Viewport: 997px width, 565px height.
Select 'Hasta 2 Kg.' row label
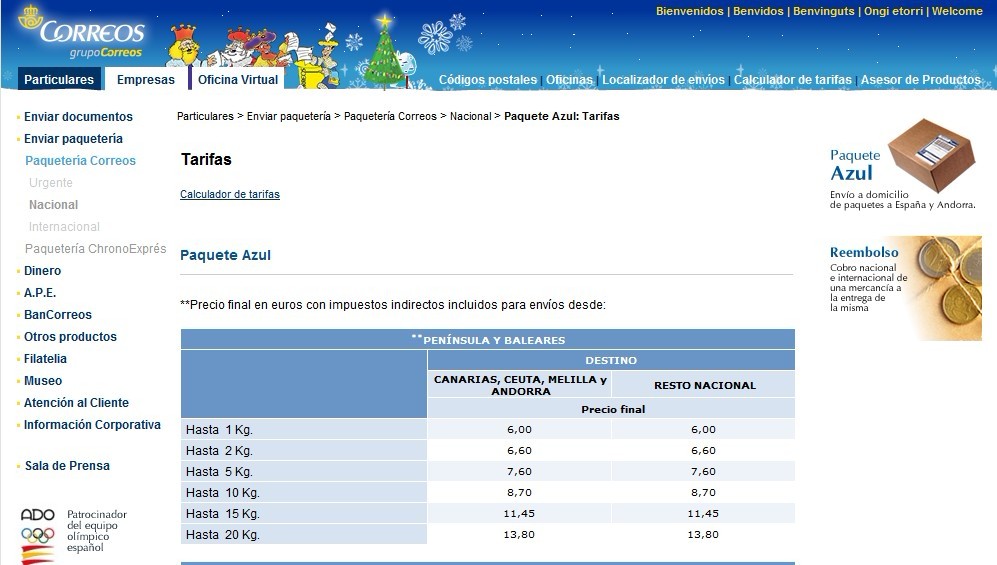[219, 451]
